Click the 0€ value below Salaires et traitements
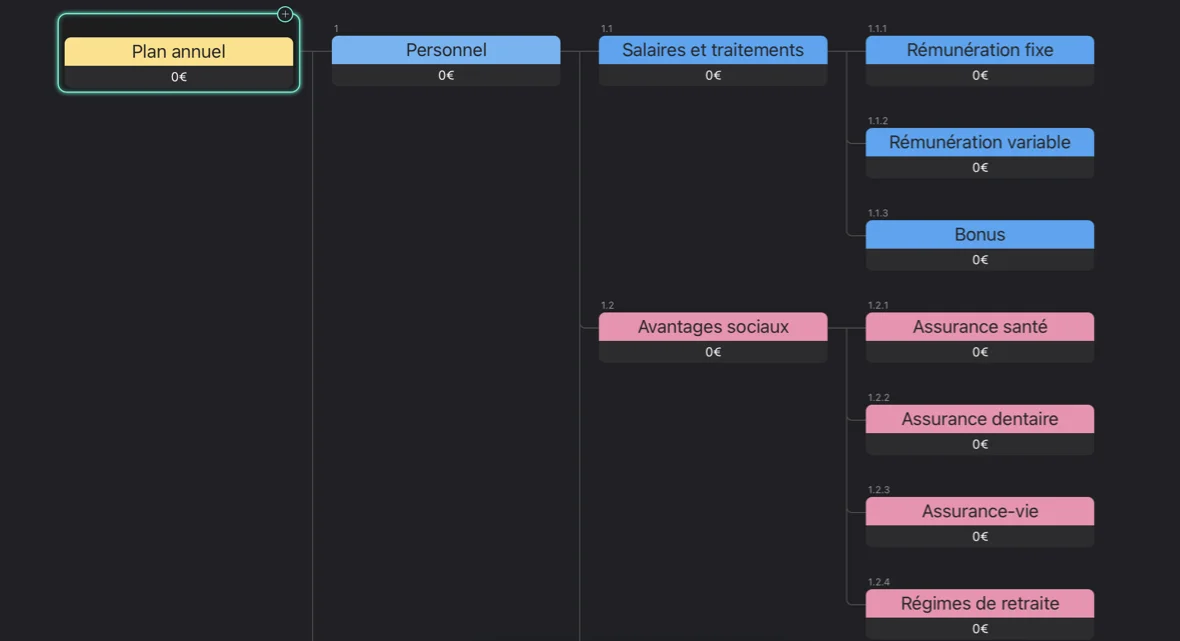Viewport: 1180px width, 641px height. click(713, 75)
